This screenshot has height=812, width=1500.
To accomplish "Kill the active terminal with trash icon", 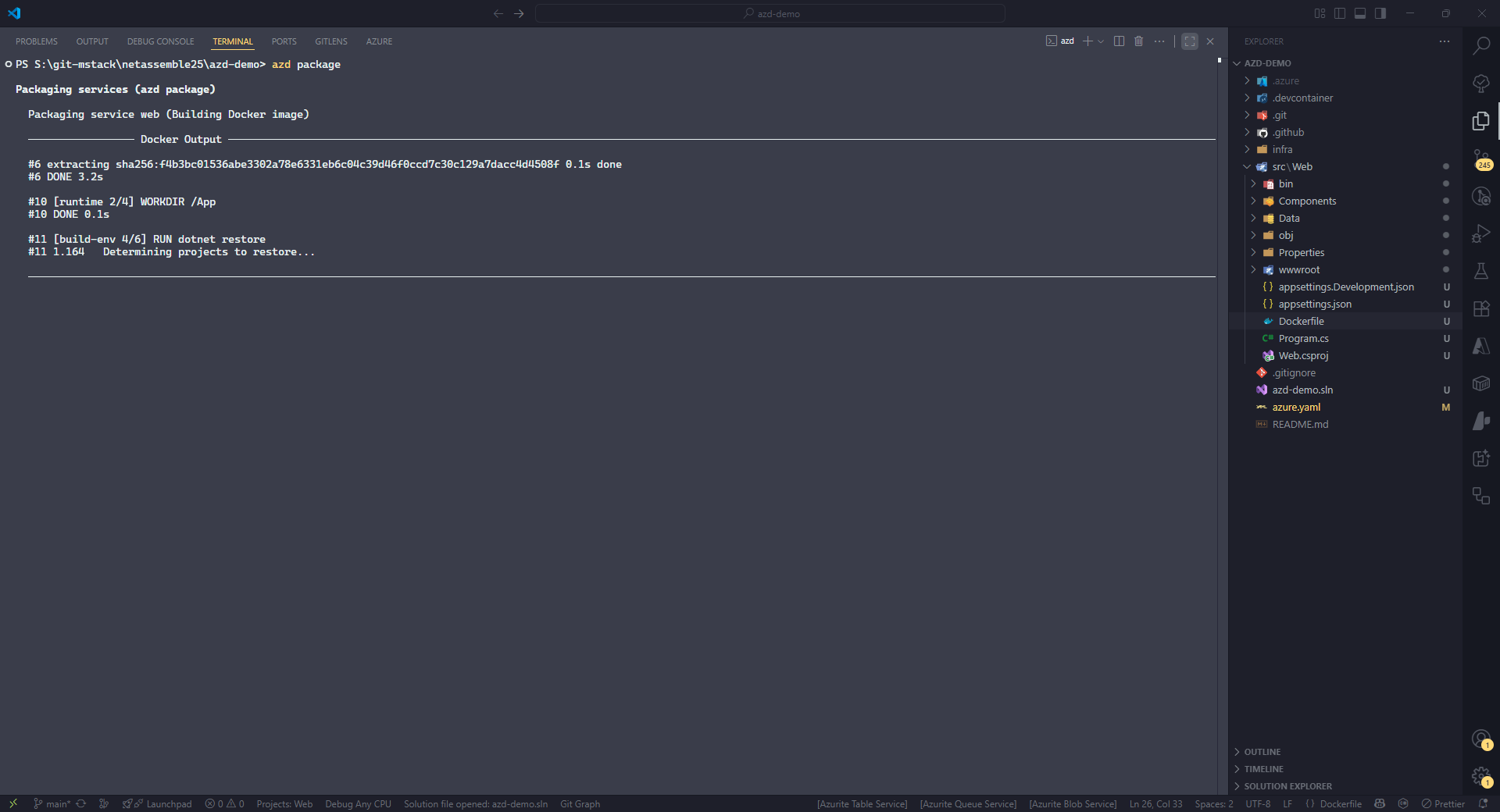I will coord(1138,41).
